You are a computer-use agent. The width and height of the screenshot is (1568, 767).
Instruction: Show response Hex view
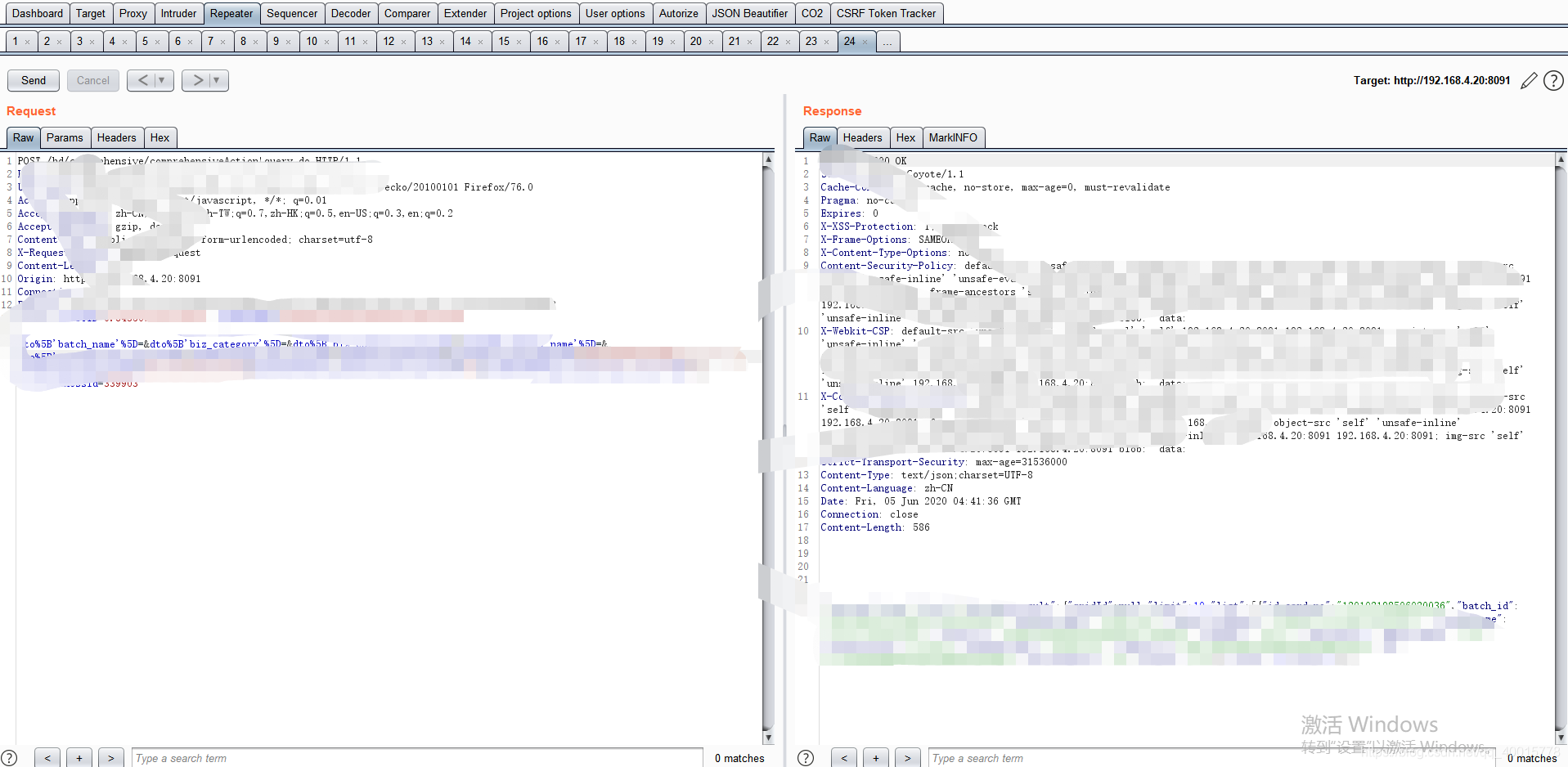905,137
